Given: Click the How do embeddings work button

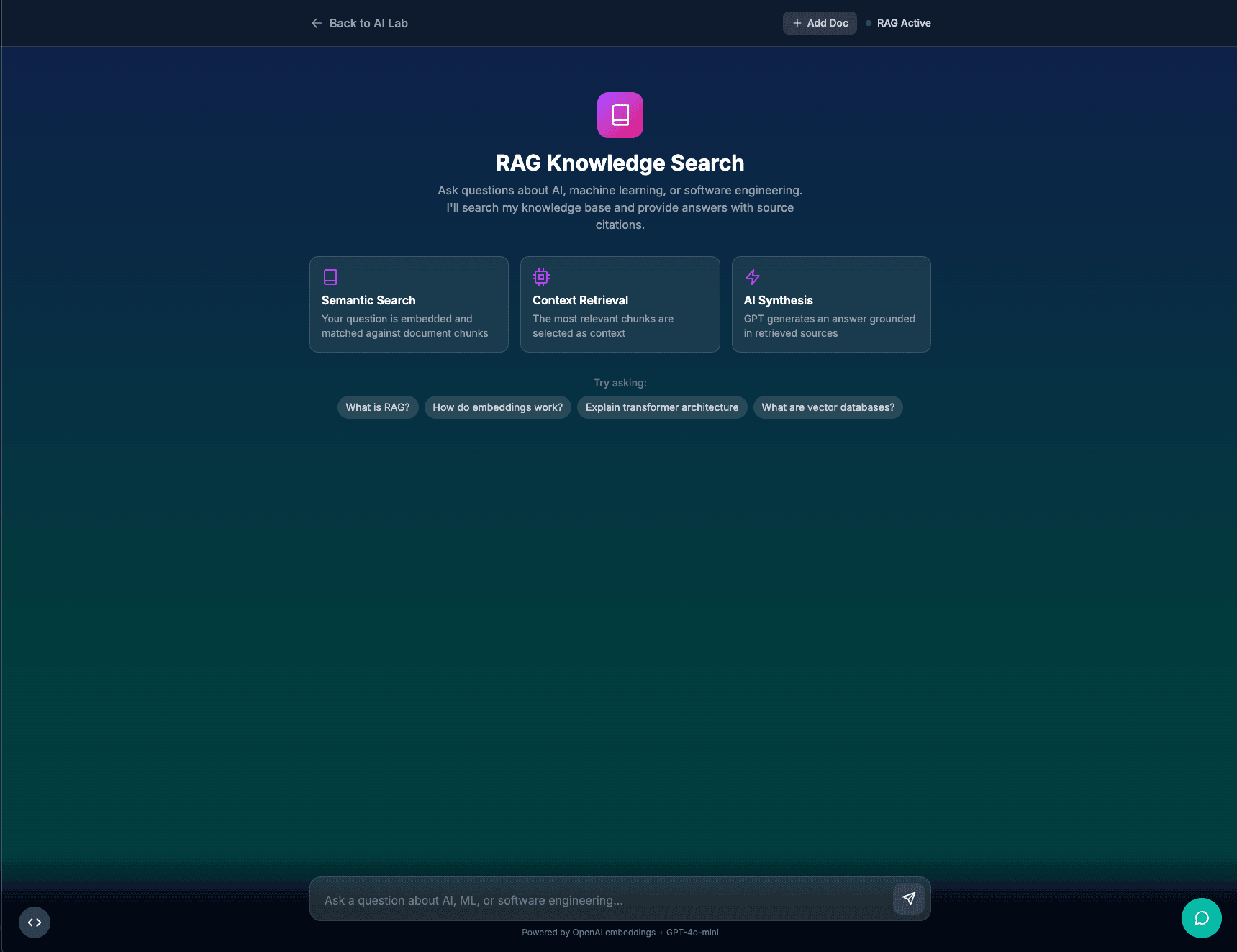Looking at the screenshot, I should [497, 407].
